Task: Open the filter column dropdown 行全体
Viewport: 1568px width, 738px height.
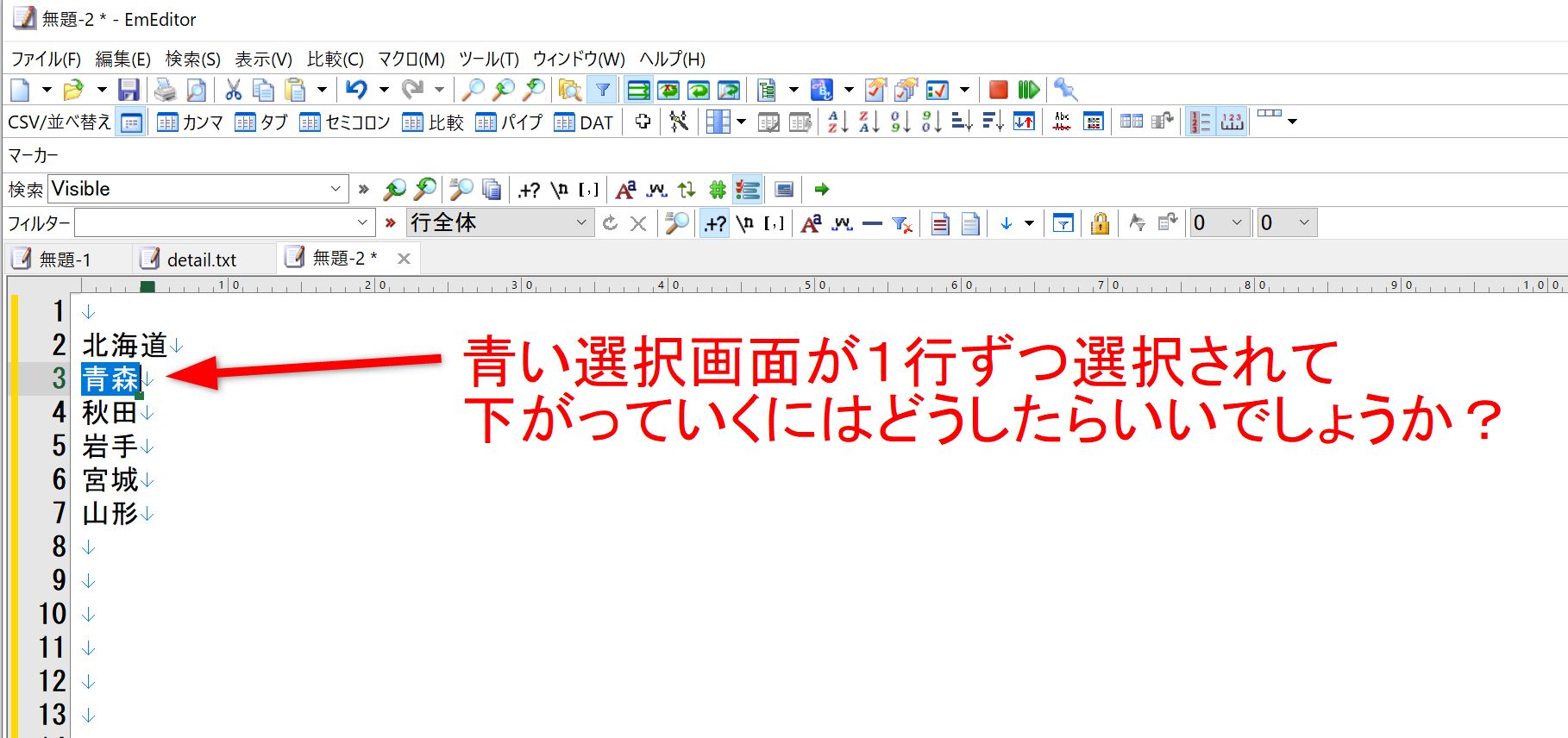Action: point(499,222)
